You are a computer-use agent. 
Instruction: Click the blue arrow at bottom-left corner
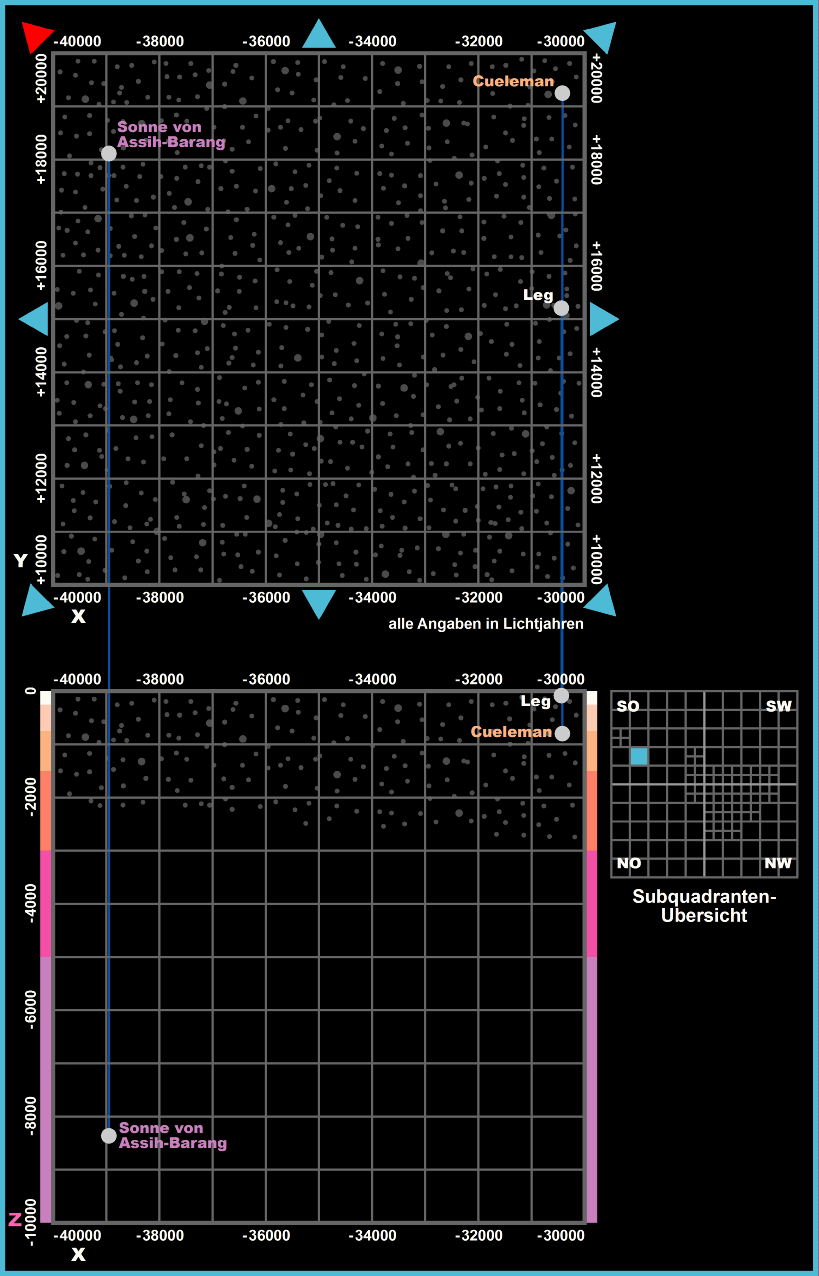click(37, 600)
